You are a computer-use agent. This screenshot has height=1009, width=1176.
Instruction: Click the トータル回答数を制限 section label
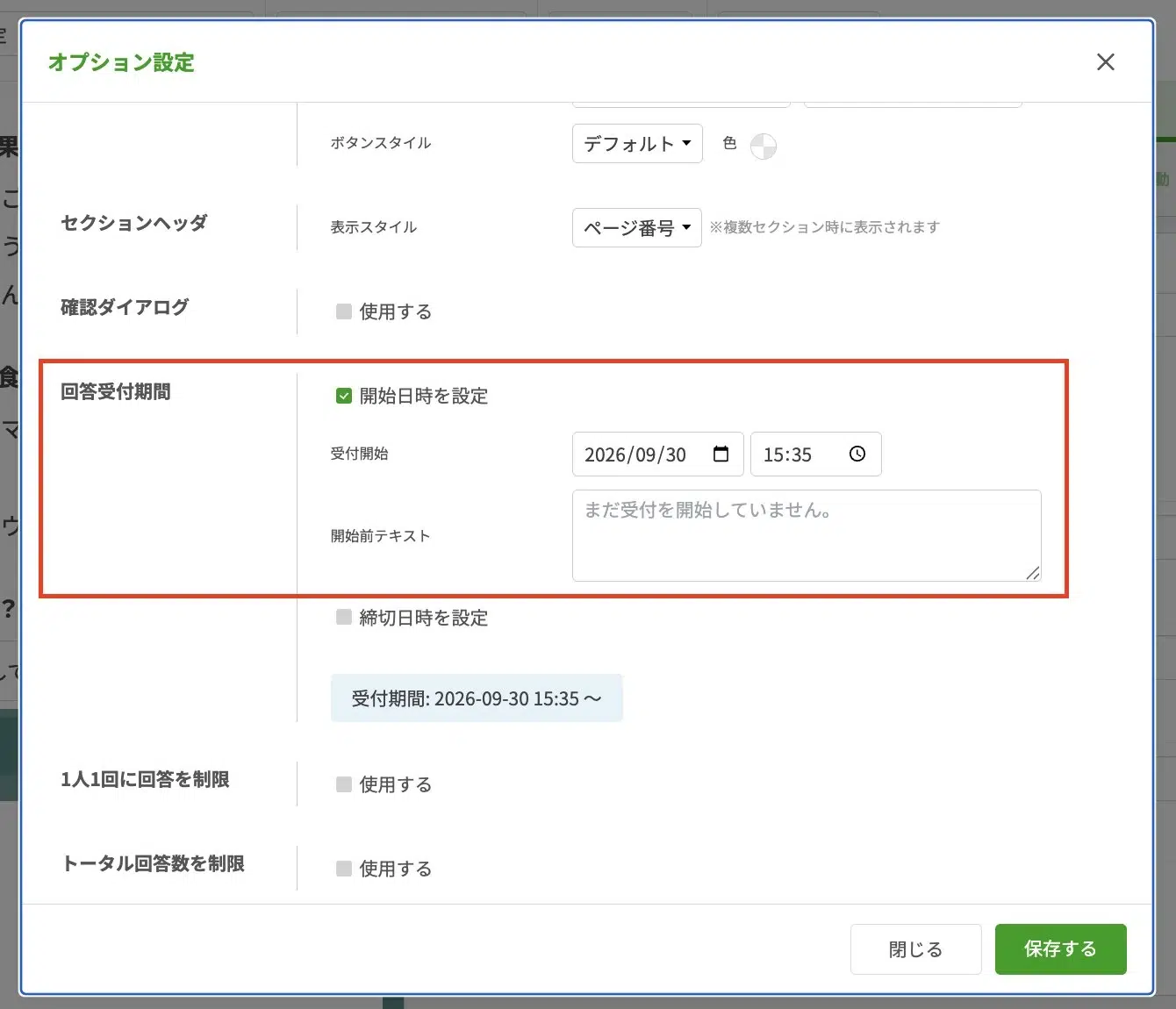tap(153, 863)
